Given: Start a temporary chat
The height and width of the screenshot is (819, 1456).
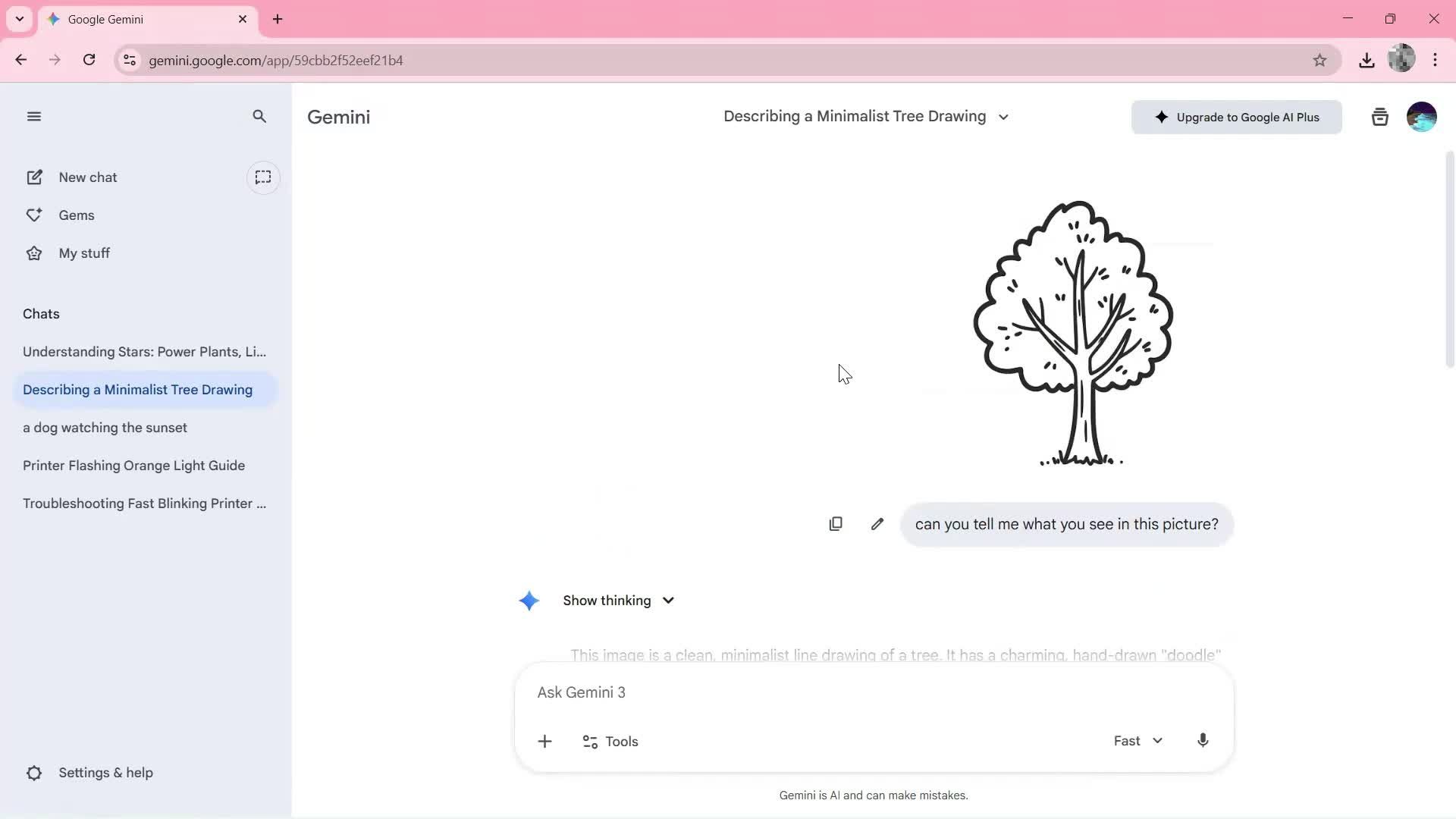Looking at the screenshot, I should 263,177.
